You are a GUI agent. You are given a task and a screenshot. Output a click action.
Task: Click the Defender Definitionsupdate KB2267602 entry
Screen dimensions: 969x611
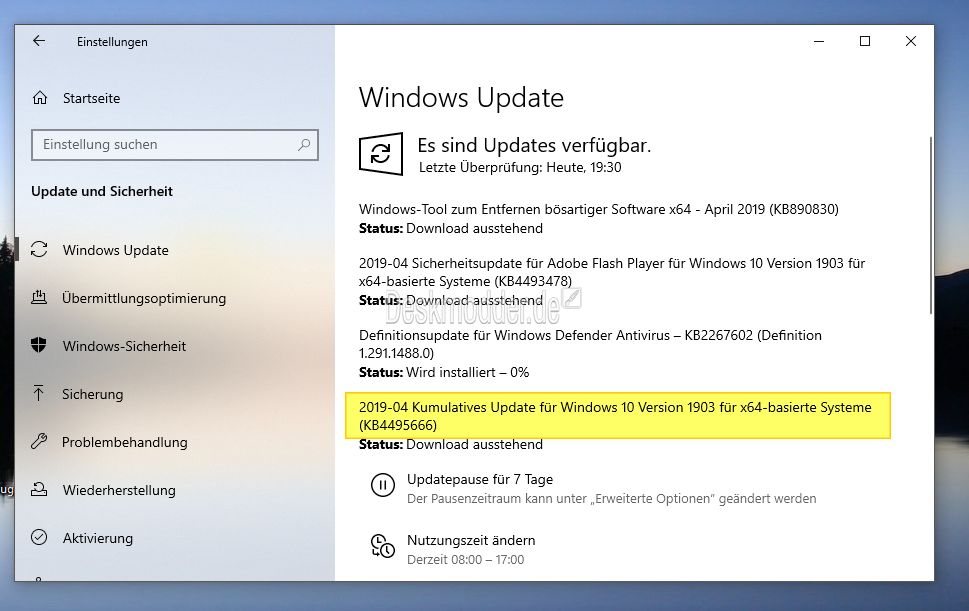[x=590, y=344]
